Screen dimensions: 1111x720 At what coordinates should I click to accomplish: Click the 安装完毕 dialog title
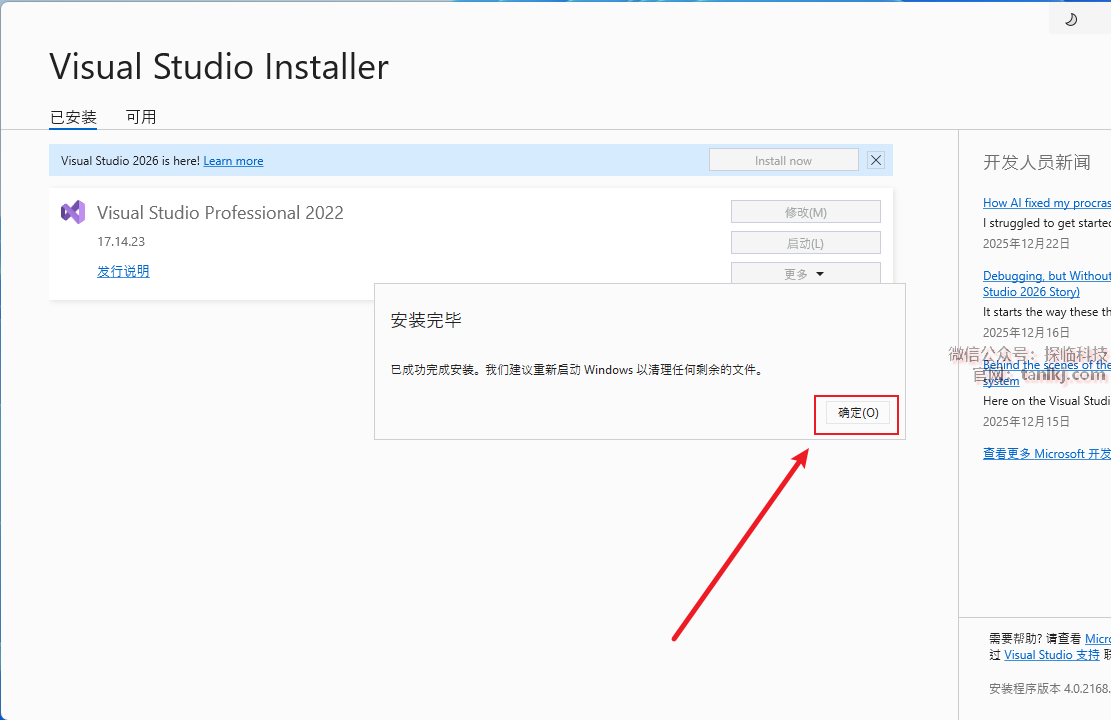[x=427, y=320]
